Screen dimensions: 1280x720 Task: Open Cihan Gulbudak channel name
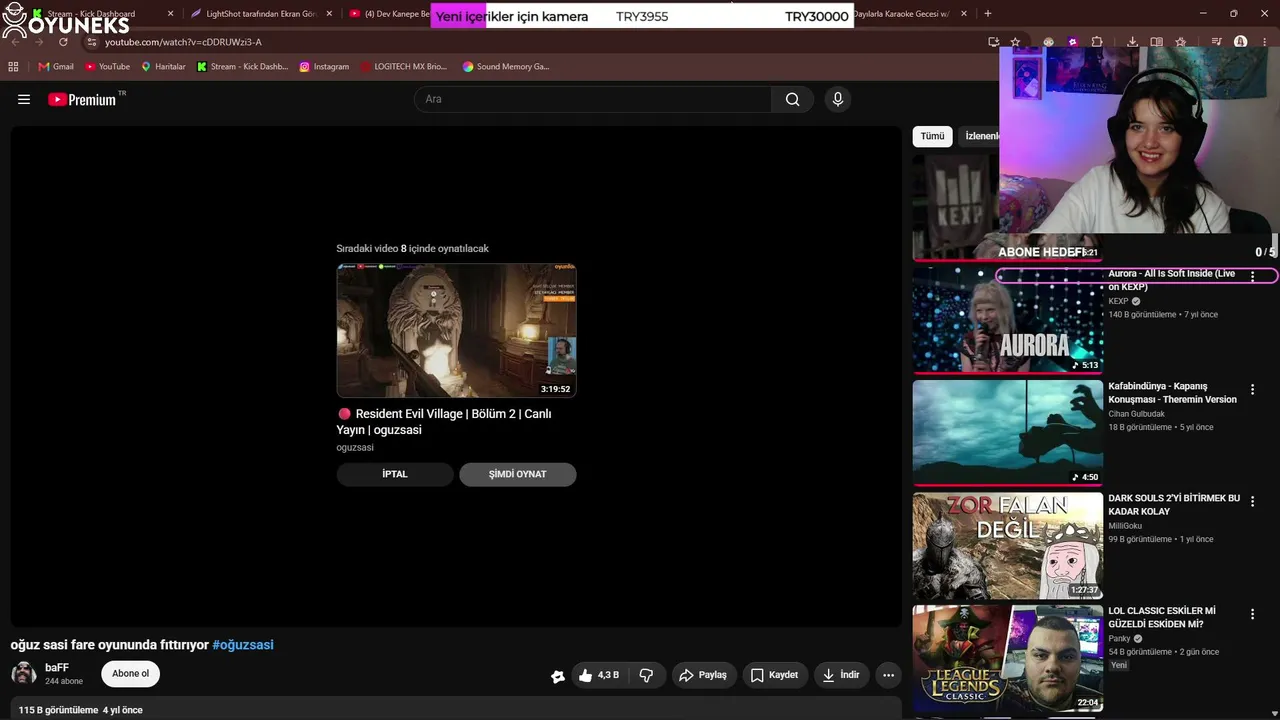[x=1136, y=414]
